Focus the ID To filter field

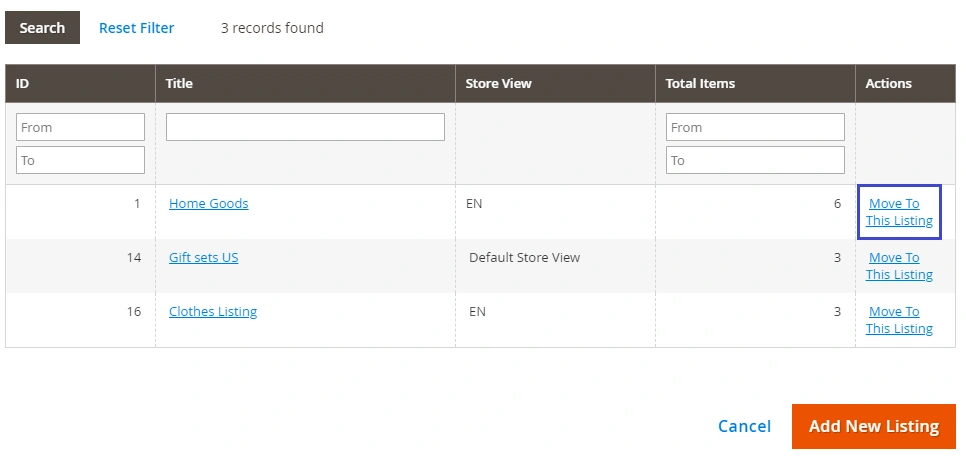(80, 160)
